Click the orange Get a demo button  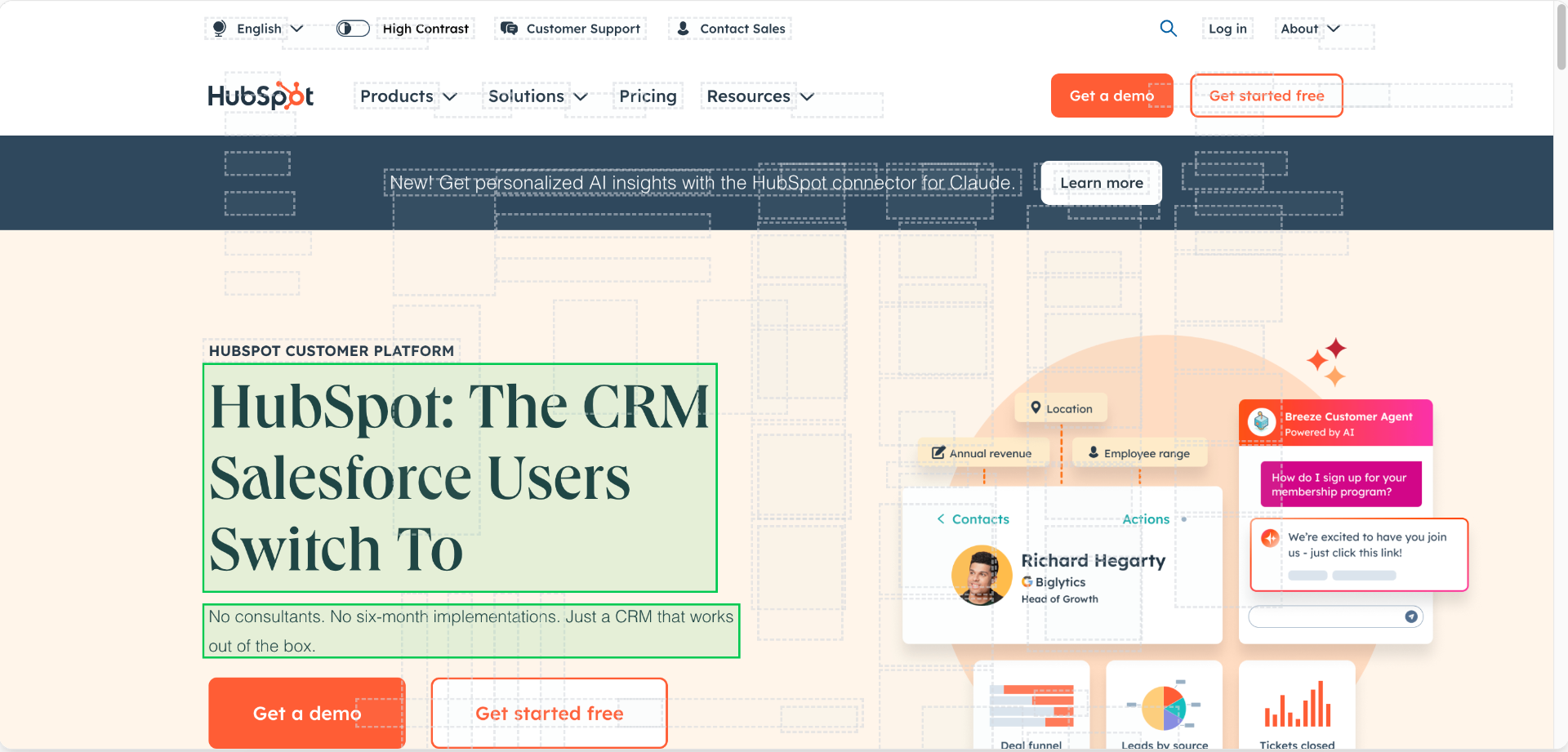pos(1111,95)
